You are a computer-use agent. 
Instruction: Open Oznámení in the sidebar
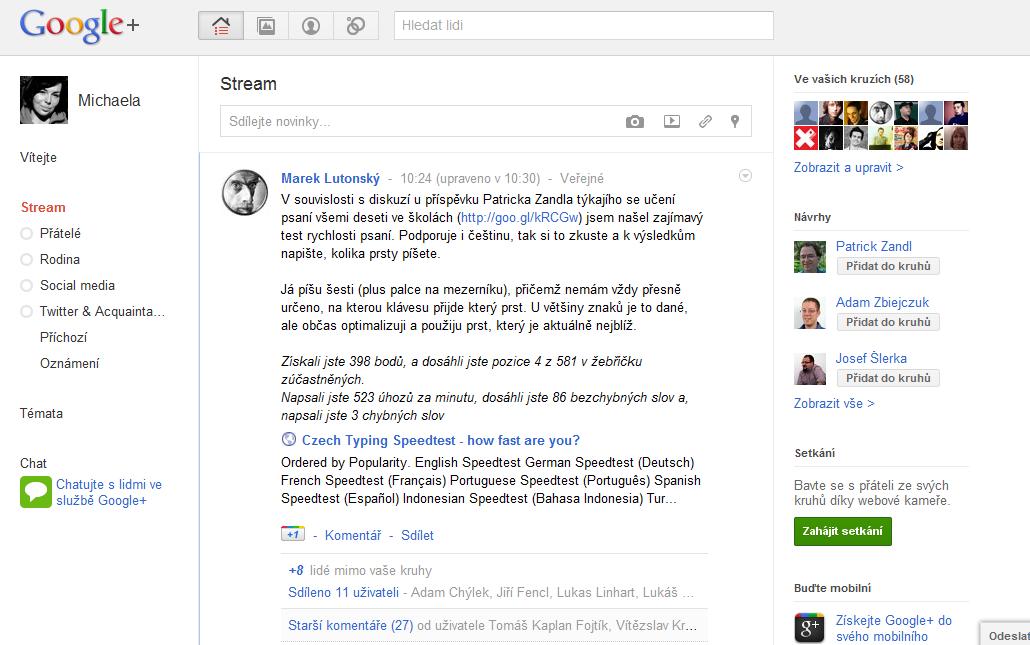[70, 363]
